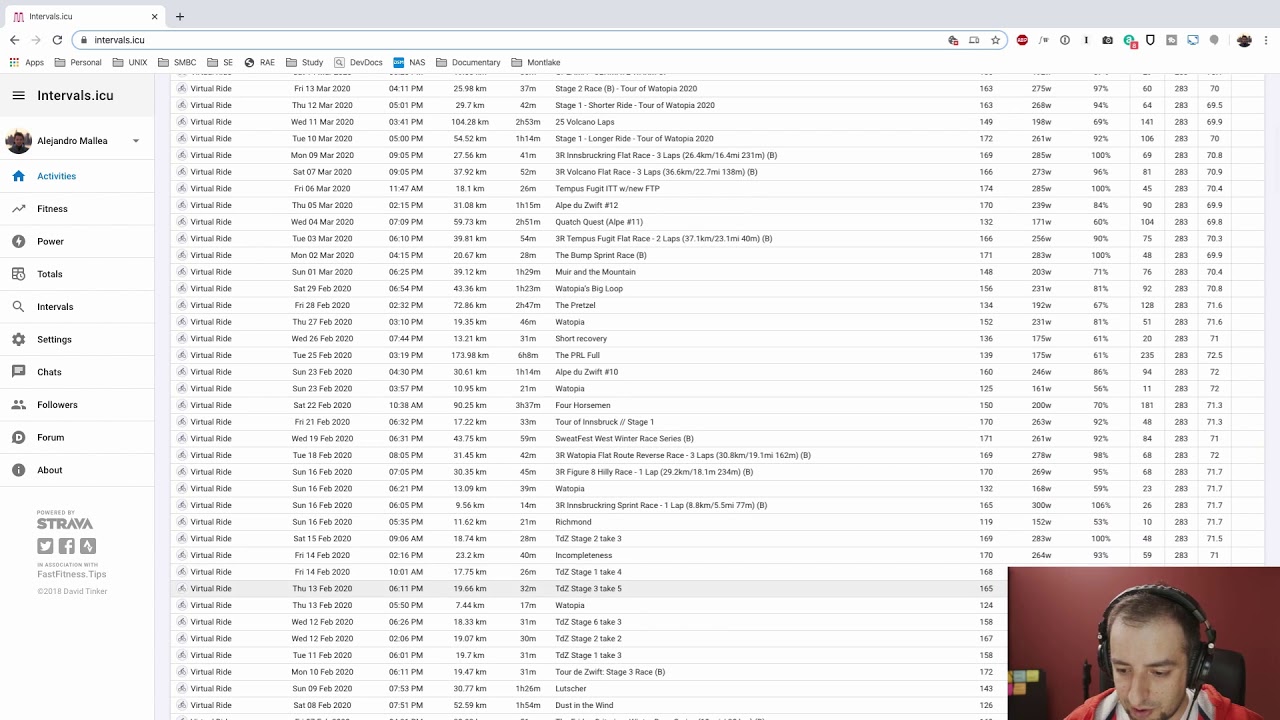Open the Activities page from sidebar
The width and height of the screenshot is (1280, 720).
click(x=56, y=176)
